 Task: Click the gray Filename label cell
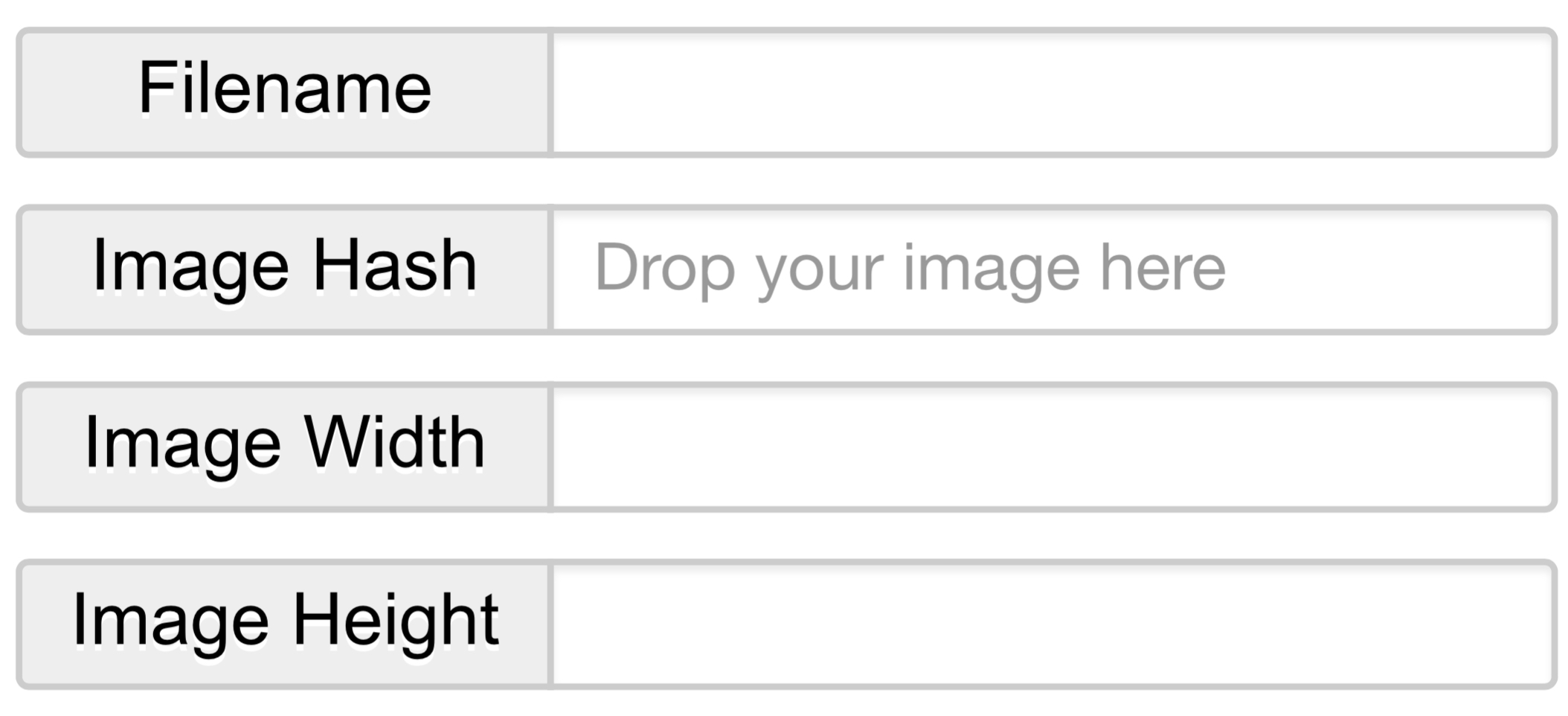coord(284,92)
